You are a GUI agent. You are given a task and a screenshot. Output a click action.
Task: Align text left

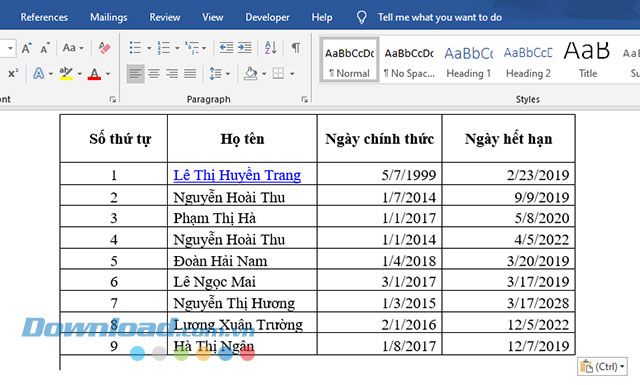136,74
